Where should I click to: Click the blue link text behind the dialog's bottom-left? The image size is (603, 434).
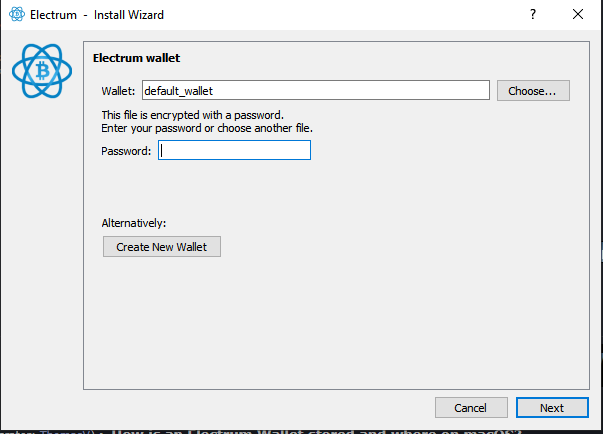point(67,432)
